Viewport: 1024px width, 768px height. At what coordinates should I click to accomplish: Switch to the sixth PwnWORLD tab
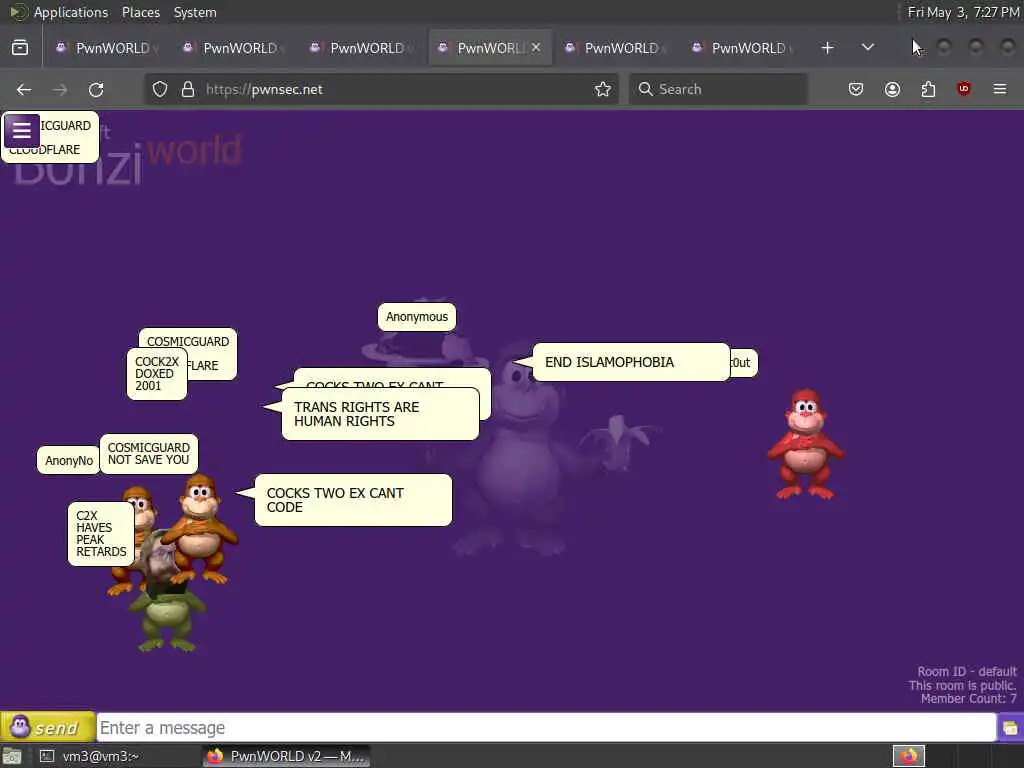(x=743, y=48)
